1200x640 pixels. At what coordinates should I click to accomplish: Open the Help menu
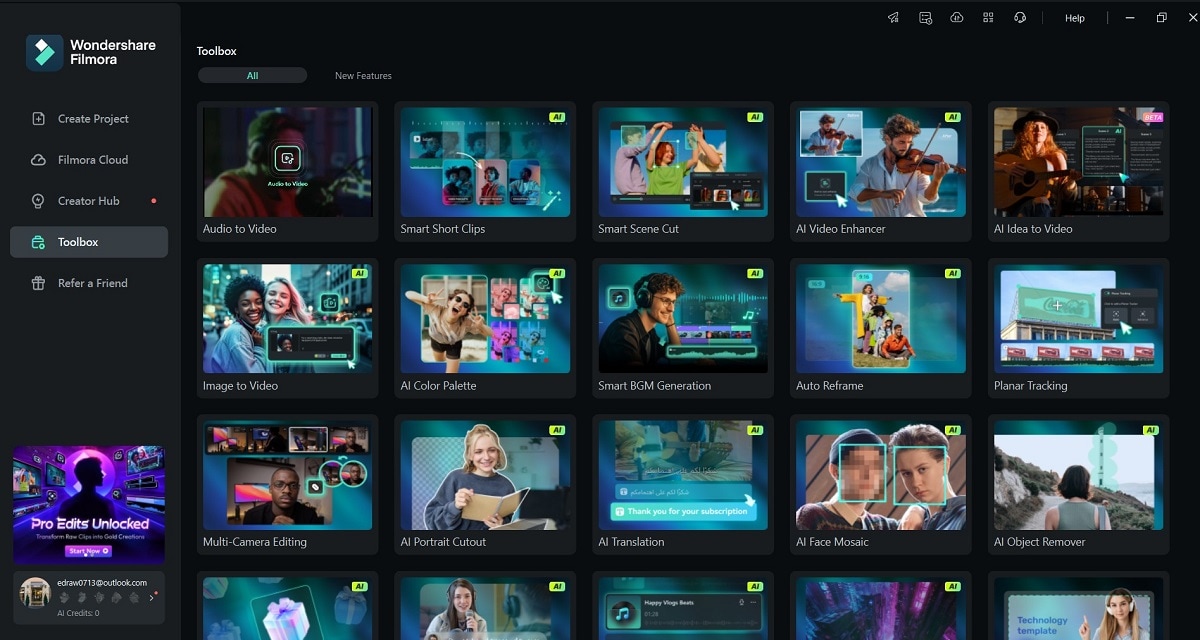pos(1075,18)
